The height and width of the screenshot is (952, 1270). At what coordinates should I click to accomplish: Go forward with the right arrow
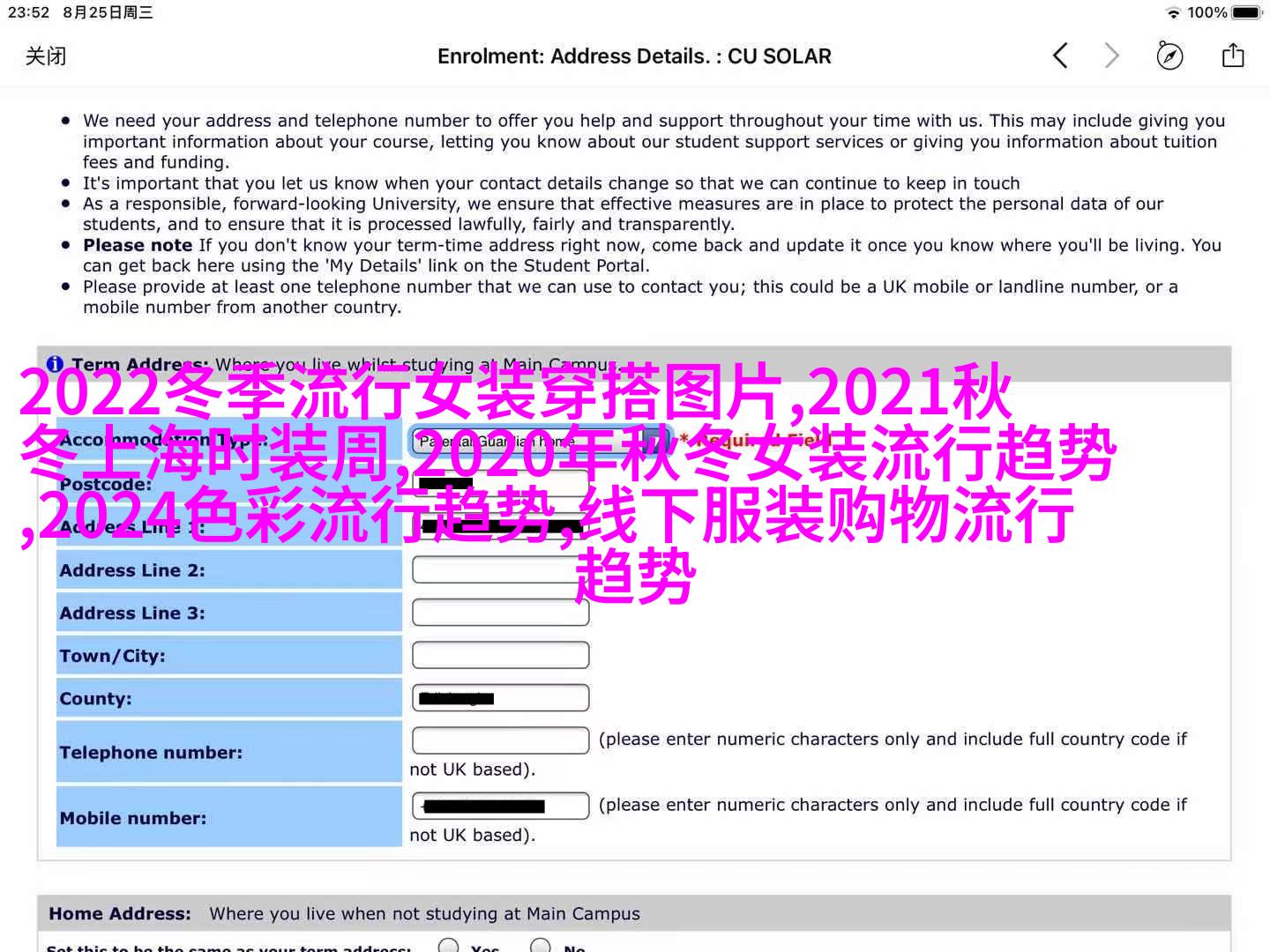tap(1111, 56)
